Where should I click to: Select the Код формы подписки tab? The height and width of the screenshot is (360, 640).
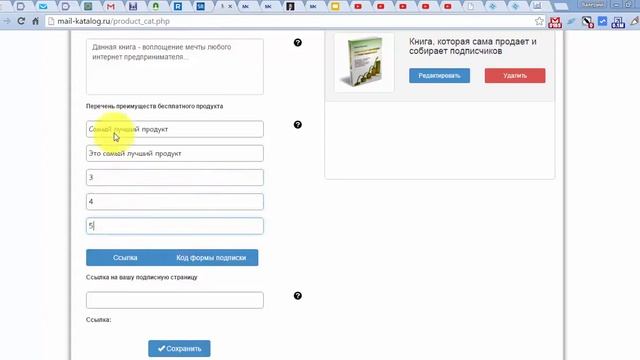tap(211, 258)
